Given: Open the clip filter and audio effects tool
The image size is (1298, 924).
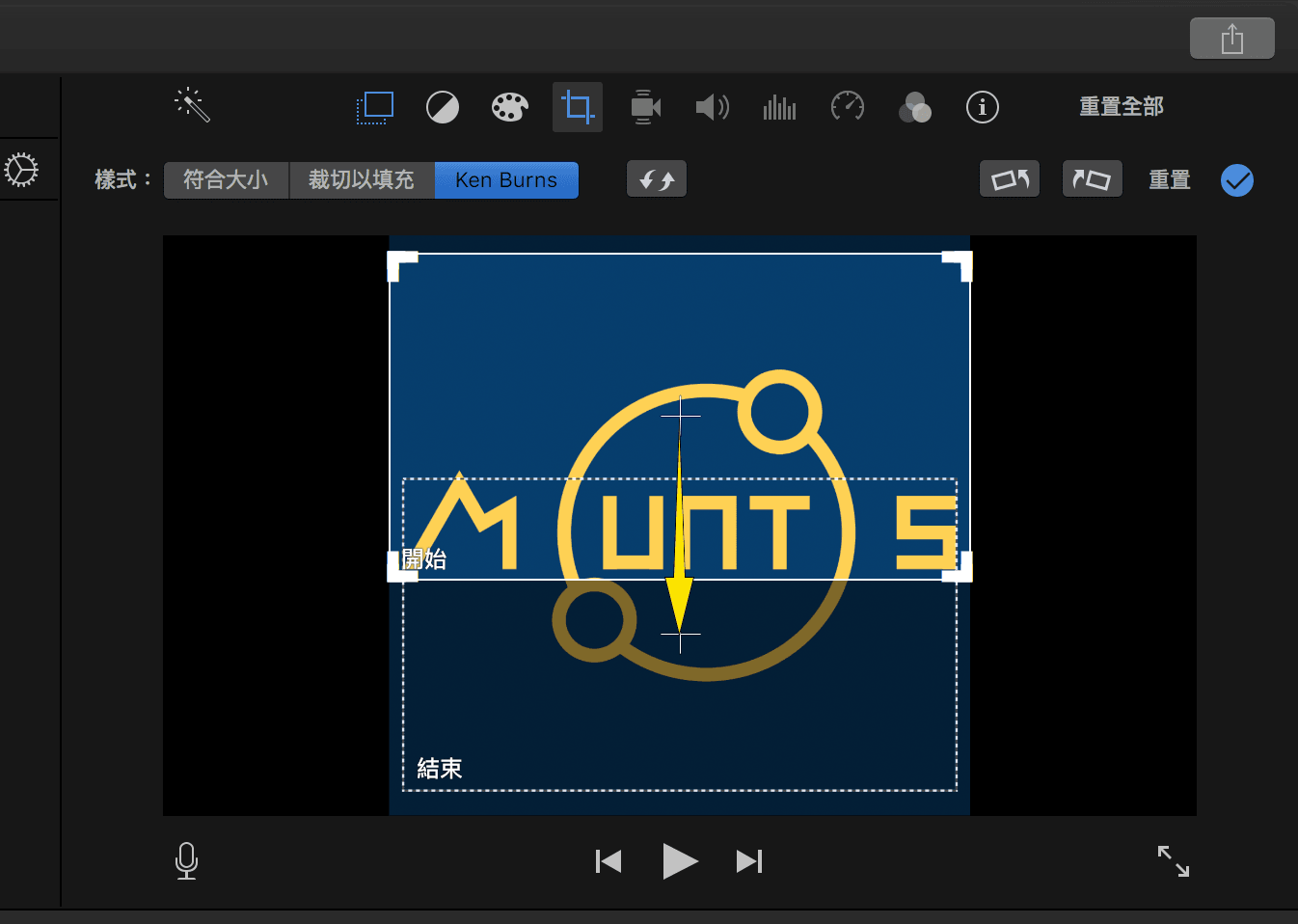Looking at the screenshot, I should pyautogui.click(x=915, y=107).
